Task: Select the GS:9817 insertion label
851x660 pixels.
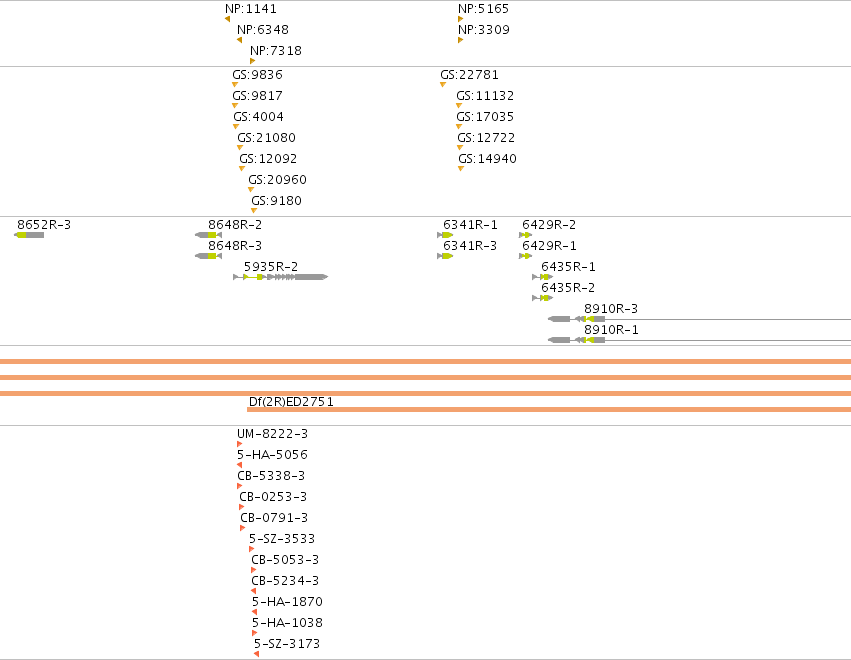Action: tap(257, 96)
